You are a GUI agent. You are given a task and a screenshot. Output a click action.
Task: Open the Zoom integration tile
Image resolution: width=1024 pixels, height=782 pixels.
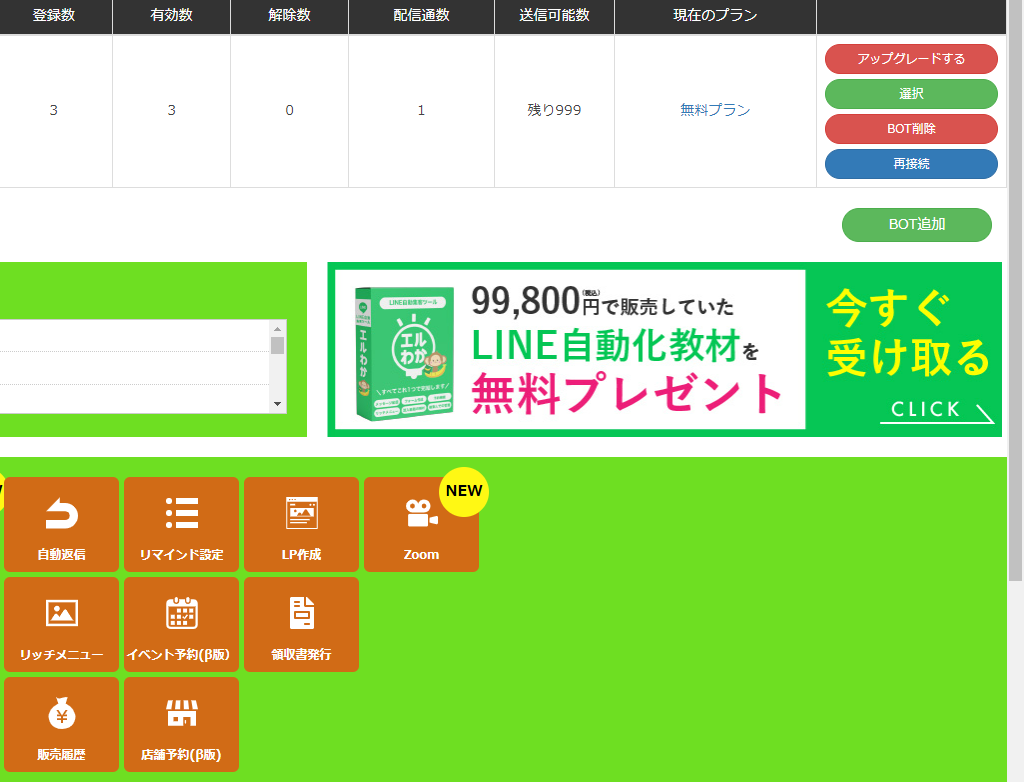tap(421, 524)
